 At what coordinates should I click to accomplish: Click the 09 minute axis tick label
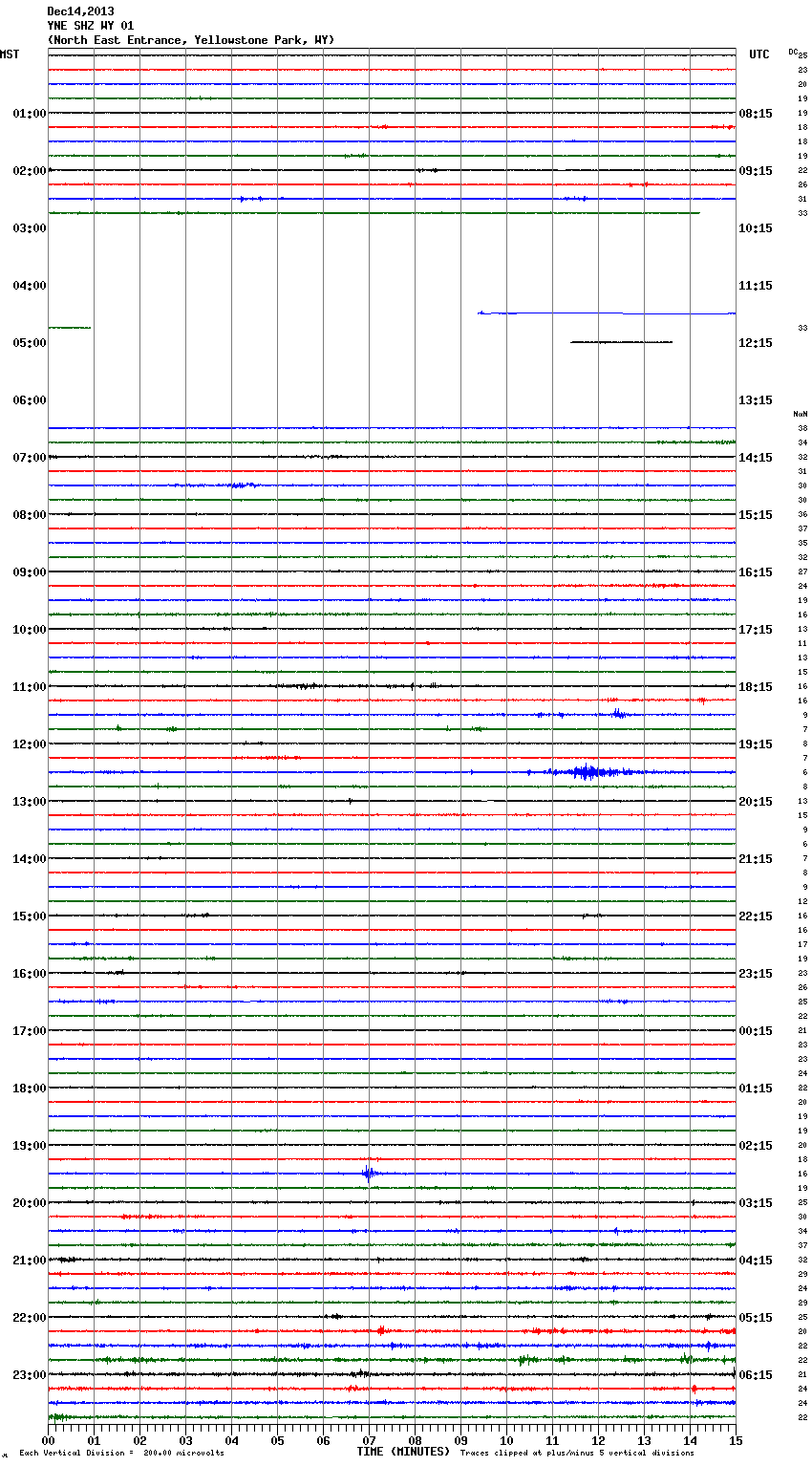point(461,1440)
